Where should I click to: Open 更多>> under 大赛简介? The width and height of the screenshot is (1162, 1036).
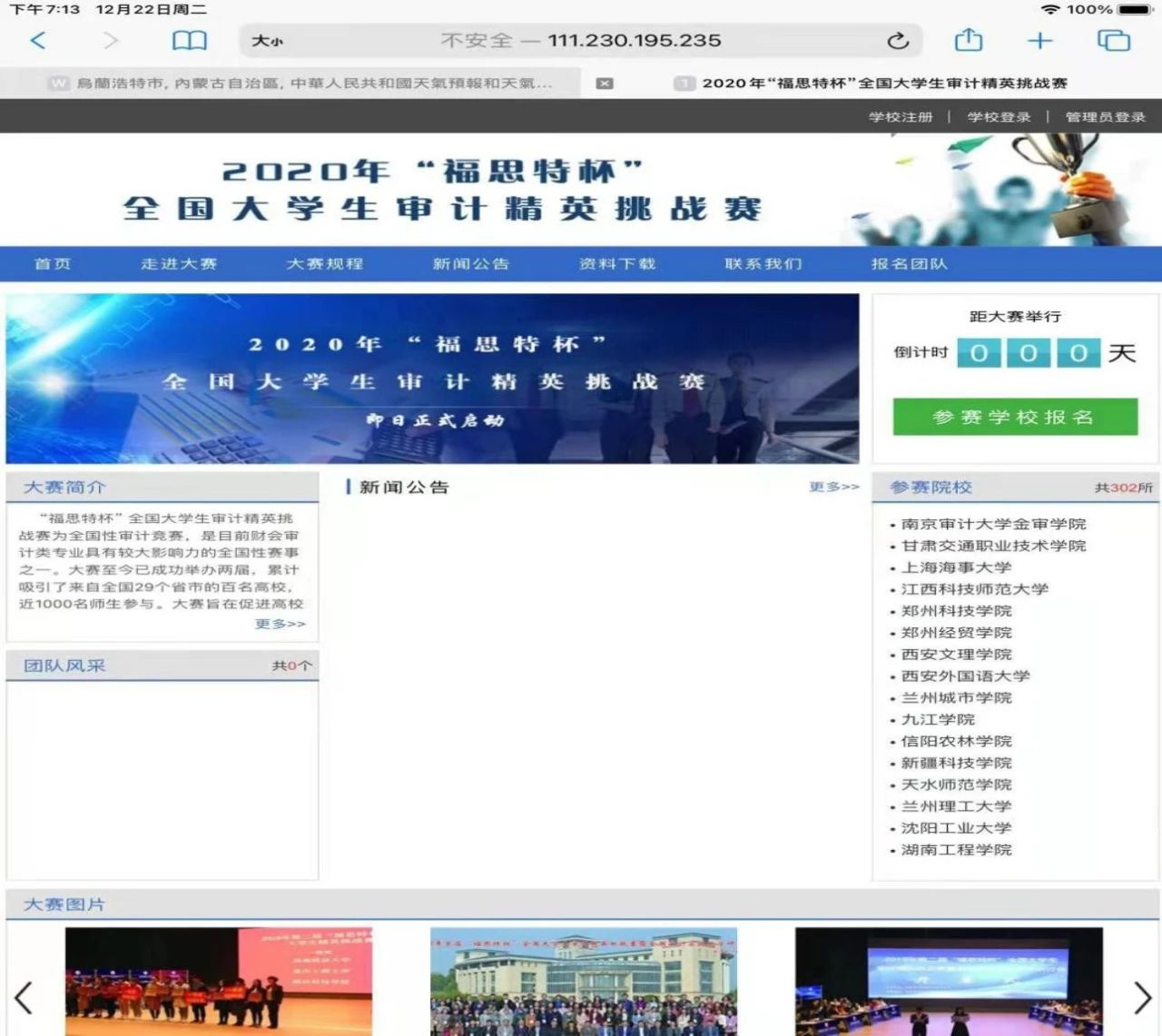(x=281, y=624)
